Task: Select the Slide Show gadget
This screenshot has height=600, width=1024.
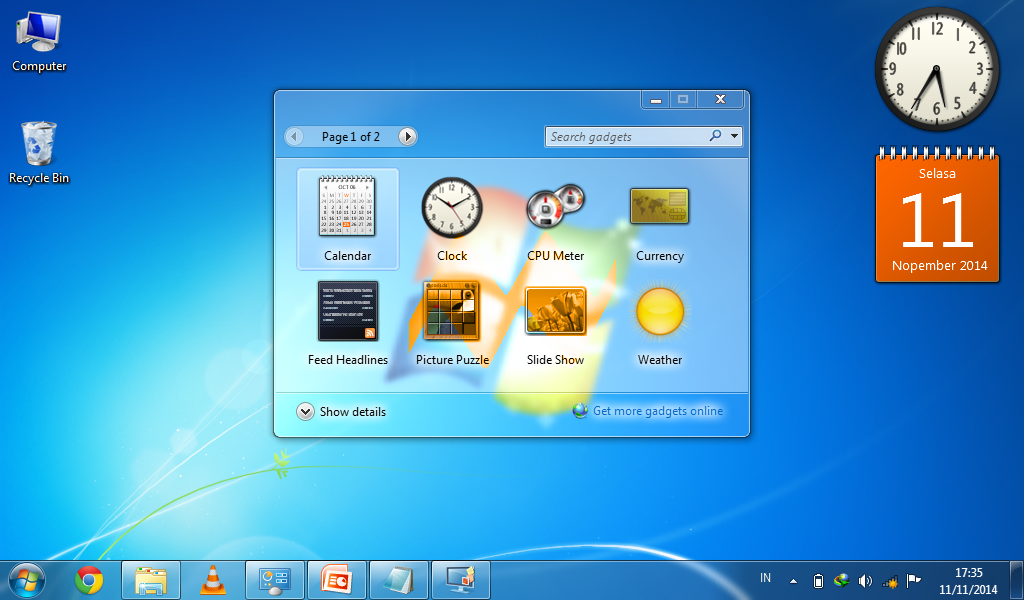Action: (556, 323)
